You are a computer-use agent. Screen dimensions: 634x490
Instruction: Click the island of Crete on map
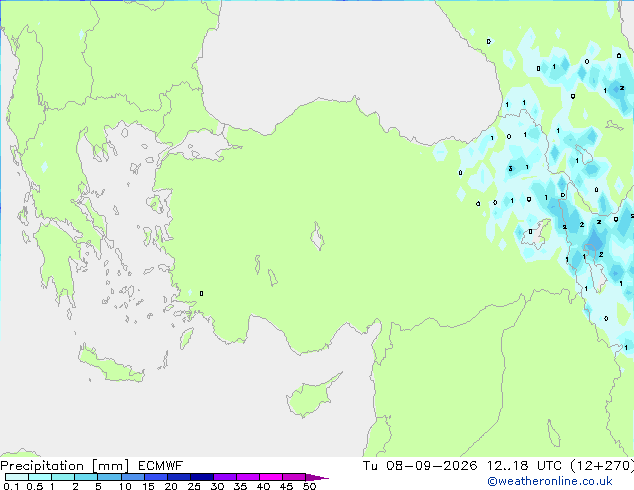[111, 364]
